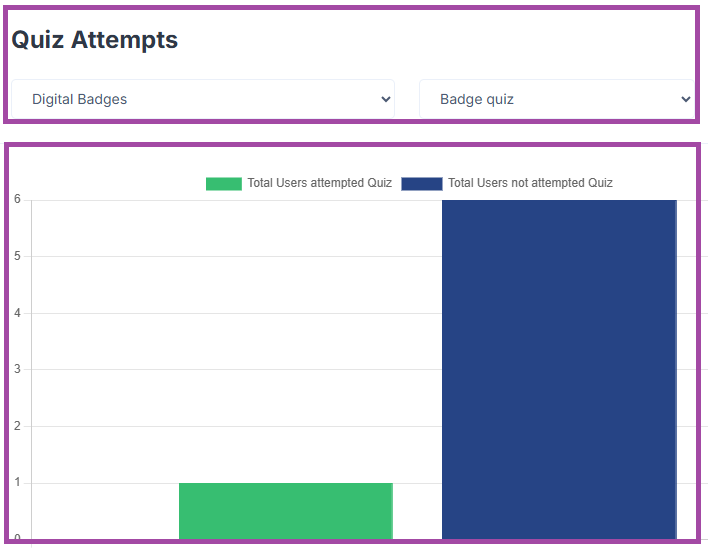The height and width of the screenshot is (557, 708).
Task: Select the green attempted users bar
Action: point(285,511)
